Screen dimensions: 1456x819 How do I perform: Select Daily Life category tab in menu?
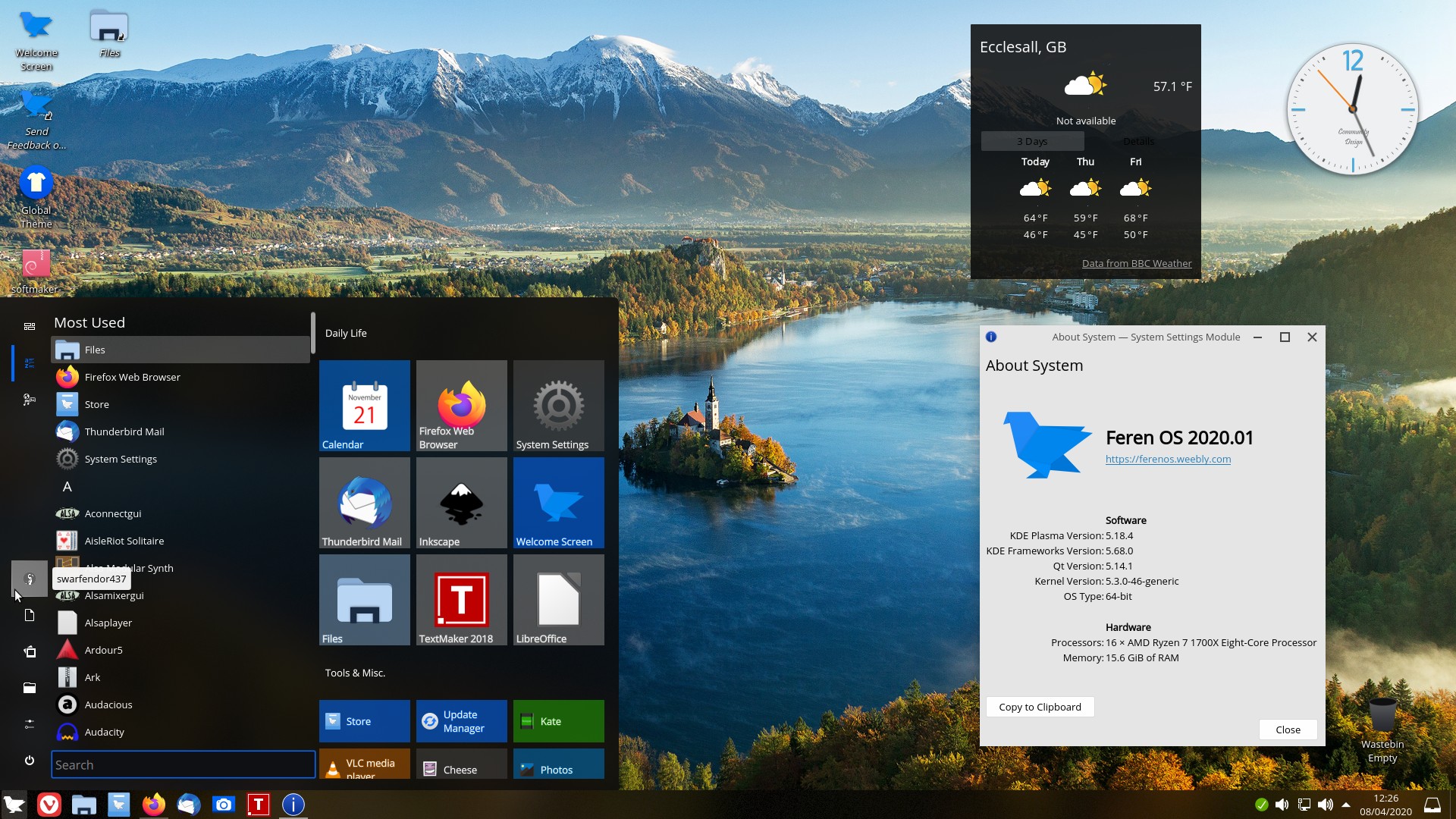click(347, 332)
